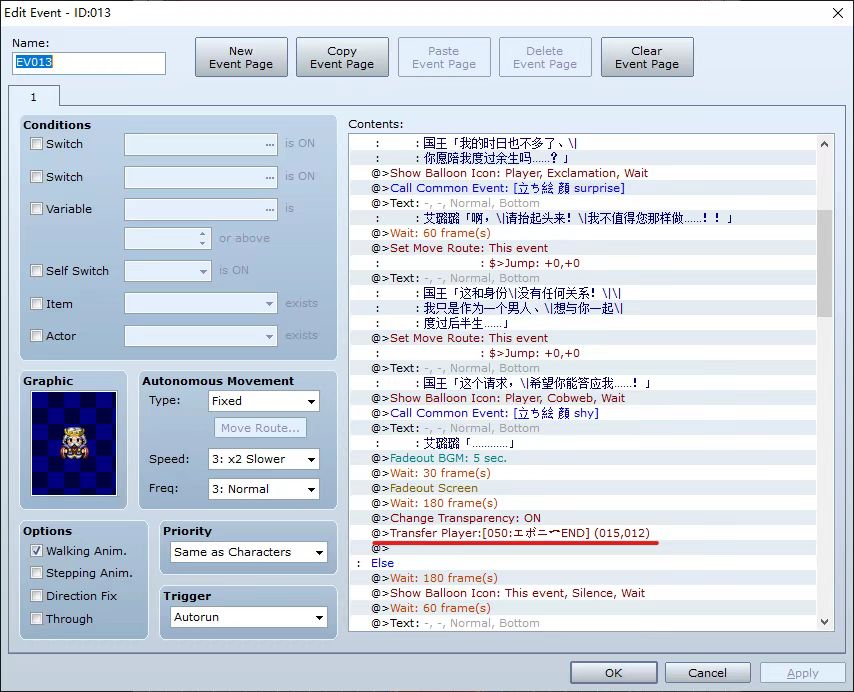Viewport: 854px width, 692px height.
Task: Enable the first Switch condition checkbox
Action: click(36, 144)
